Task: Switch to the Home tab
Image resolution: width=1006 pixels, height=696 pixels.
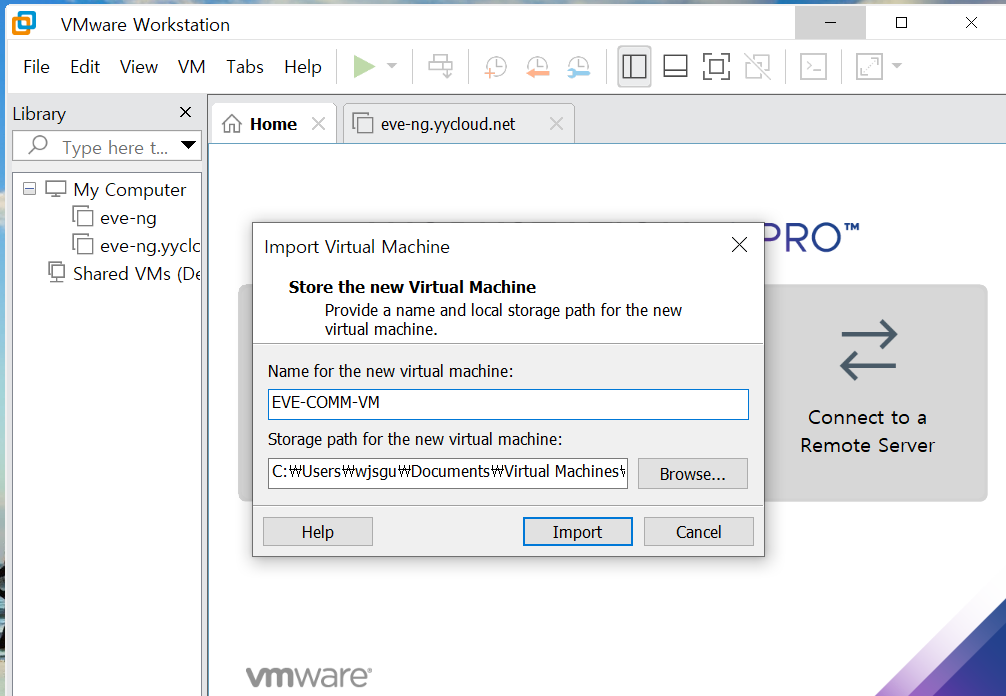Action: coord(273,124)
